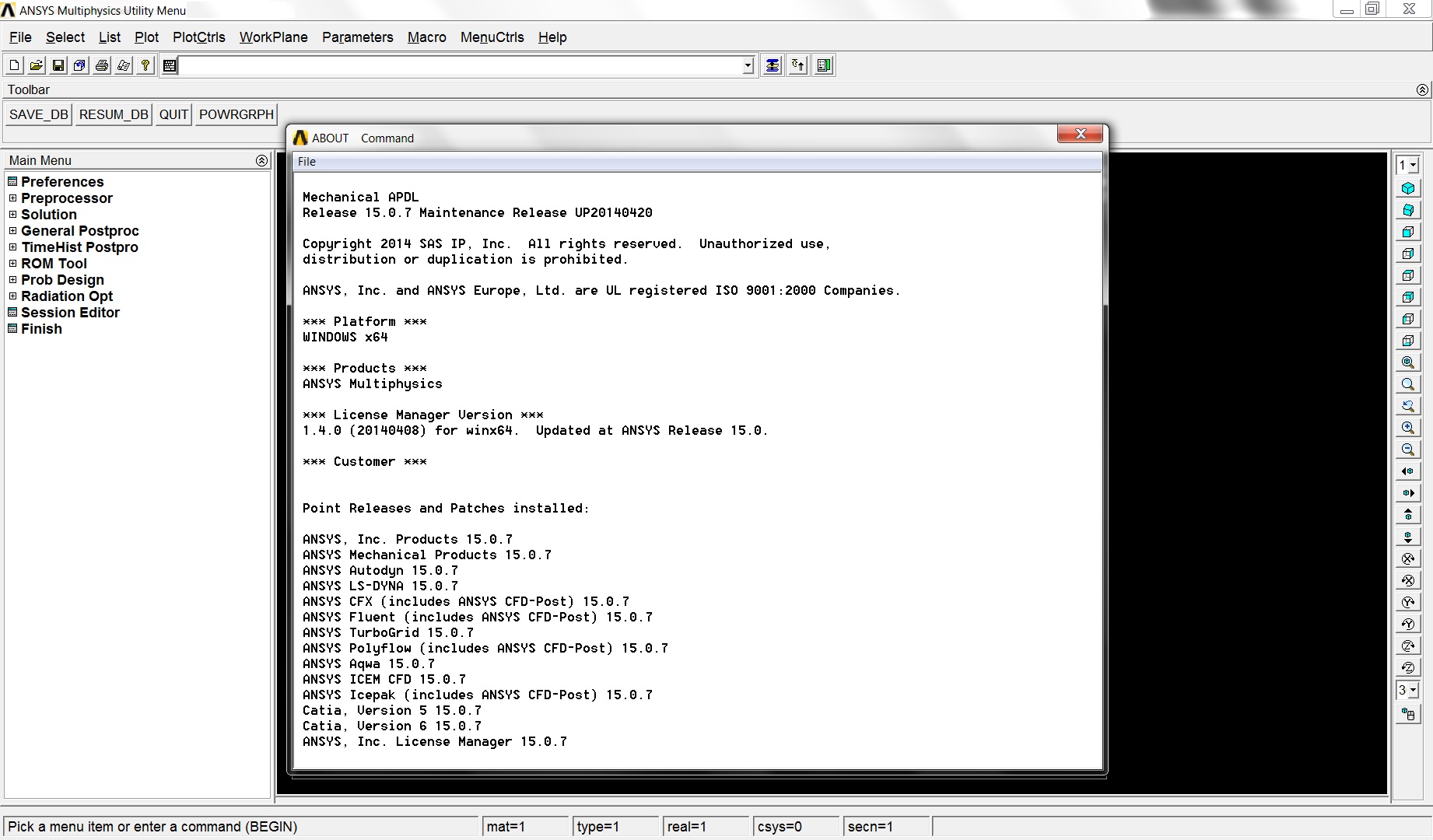Click the command input text field

tap(459, 65)
